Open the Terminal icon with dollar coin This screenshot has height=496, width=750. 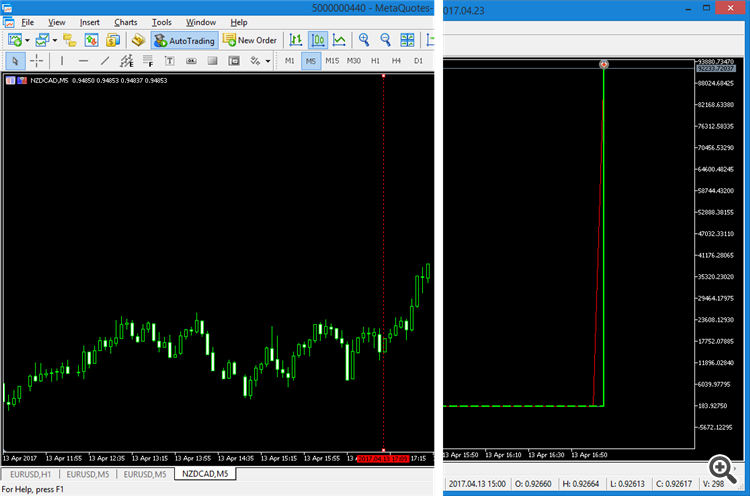click(x=113, y=40)
